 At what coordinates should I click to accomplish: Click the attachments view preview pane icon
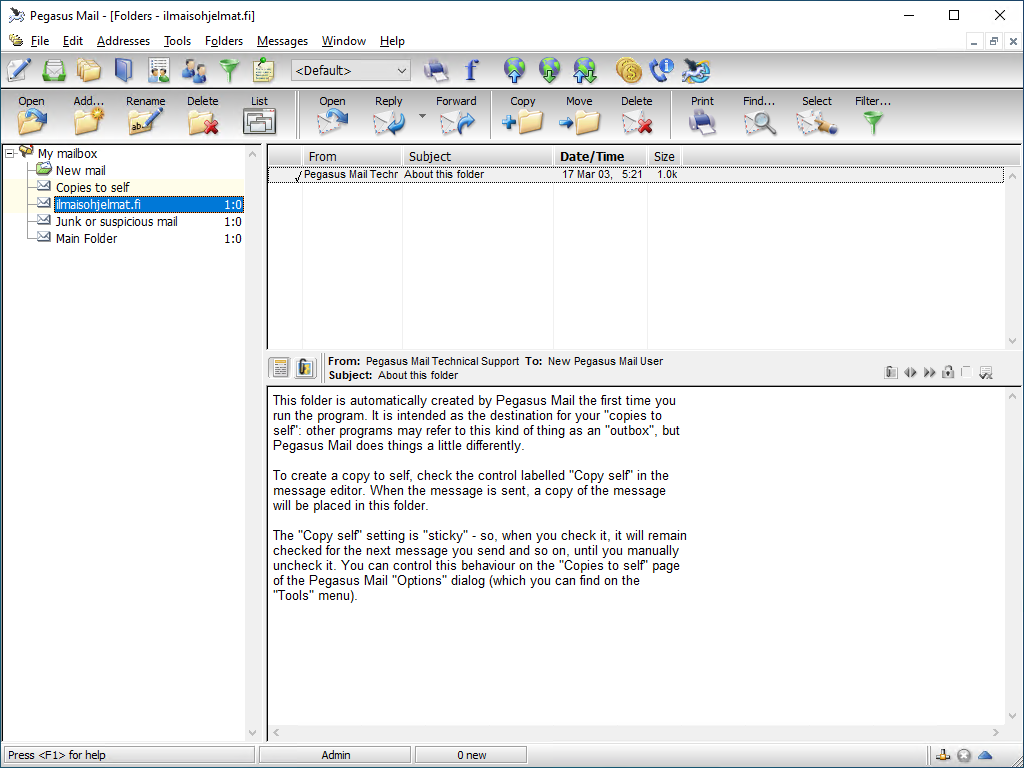(305, 368)
